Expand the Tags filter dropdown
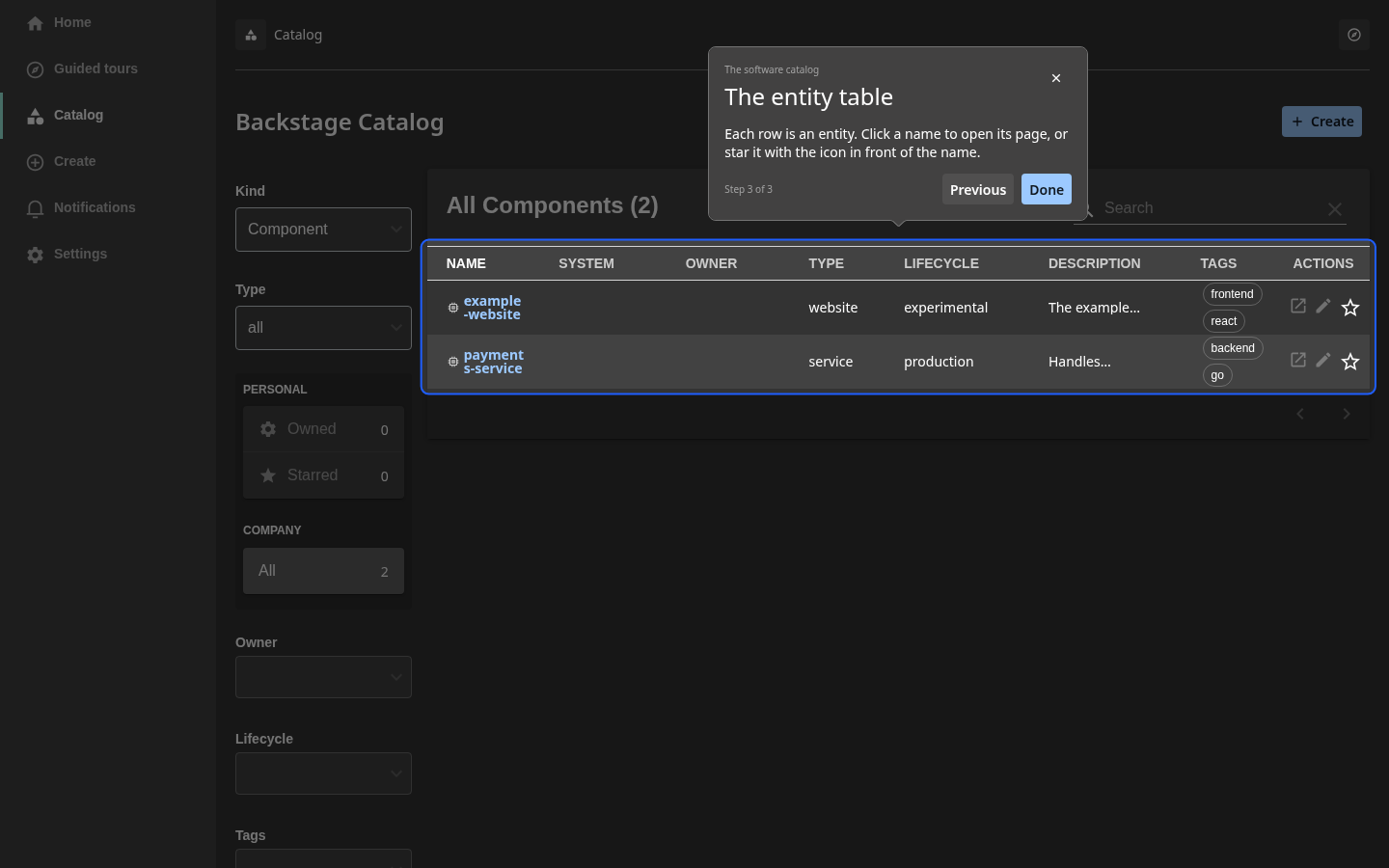1389x868 pixels. [x=323, y=858]
